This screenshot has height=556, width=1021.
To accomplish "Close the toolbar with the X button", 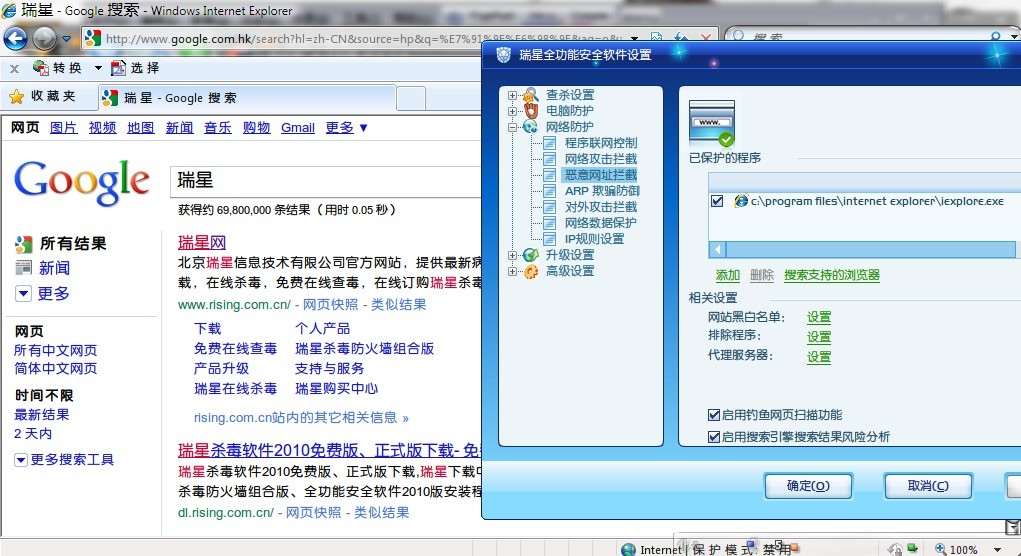I will [14, 68].
